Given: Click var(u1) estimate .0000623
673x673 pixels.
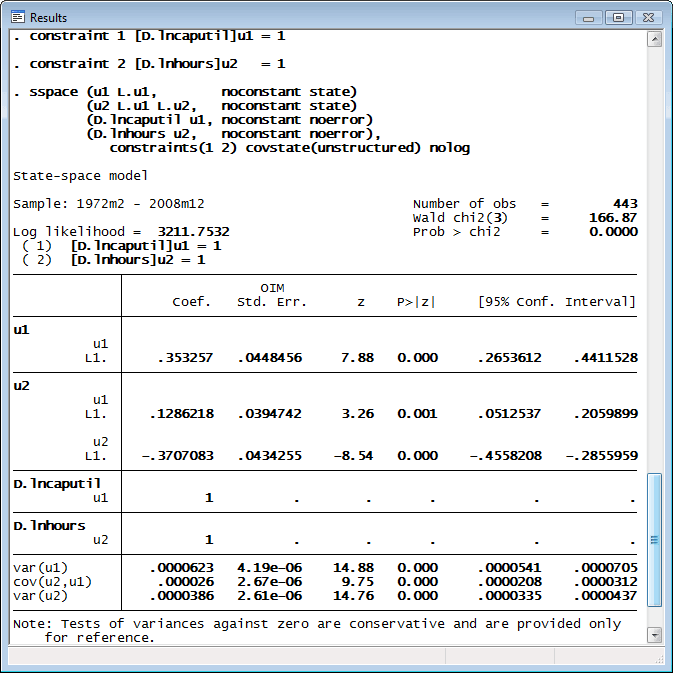Looking at the screenshot, I should (x=182, y=568).
